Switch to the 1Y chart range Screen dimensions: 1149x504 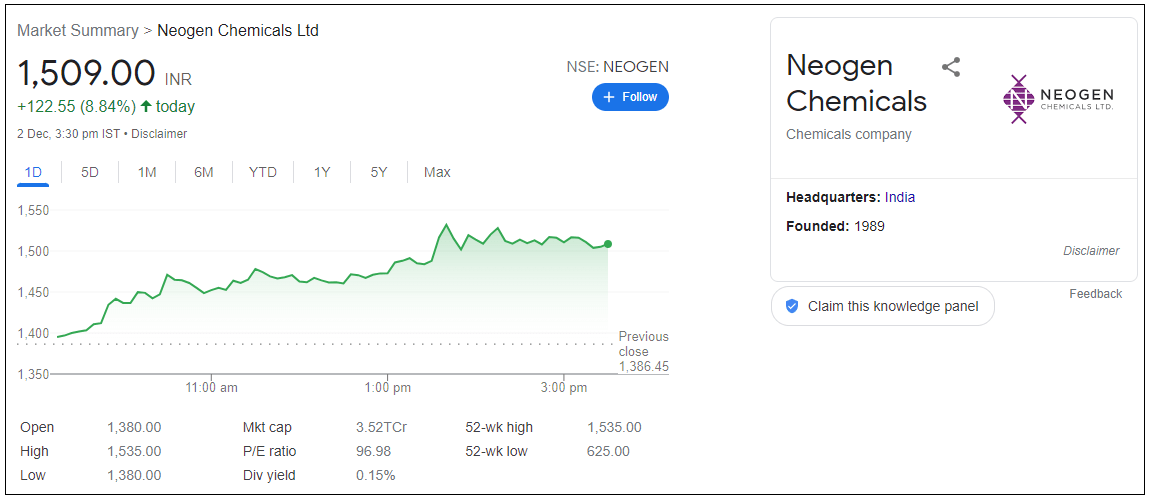[322, 173]
